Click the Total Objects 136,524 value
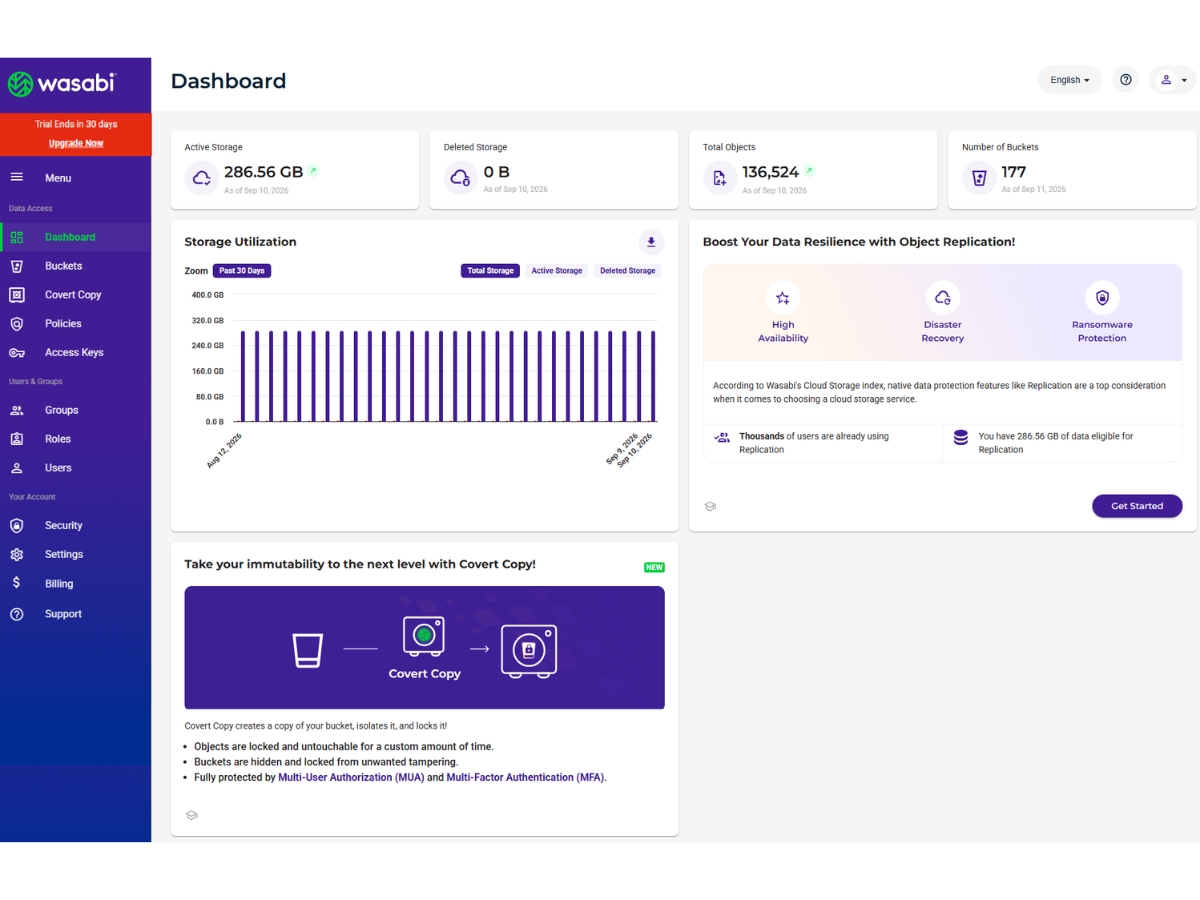The width and height of the screenshot is (1200, 900). coord(771,172)
